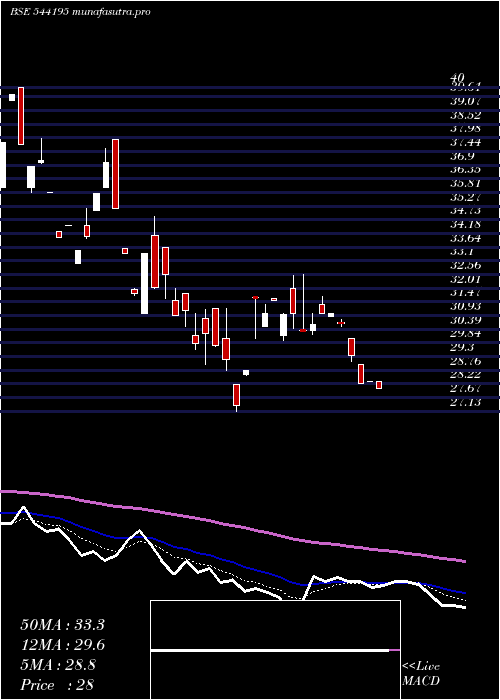
Task: Click the 36.35 price axis label
Action: click(465, 170)
